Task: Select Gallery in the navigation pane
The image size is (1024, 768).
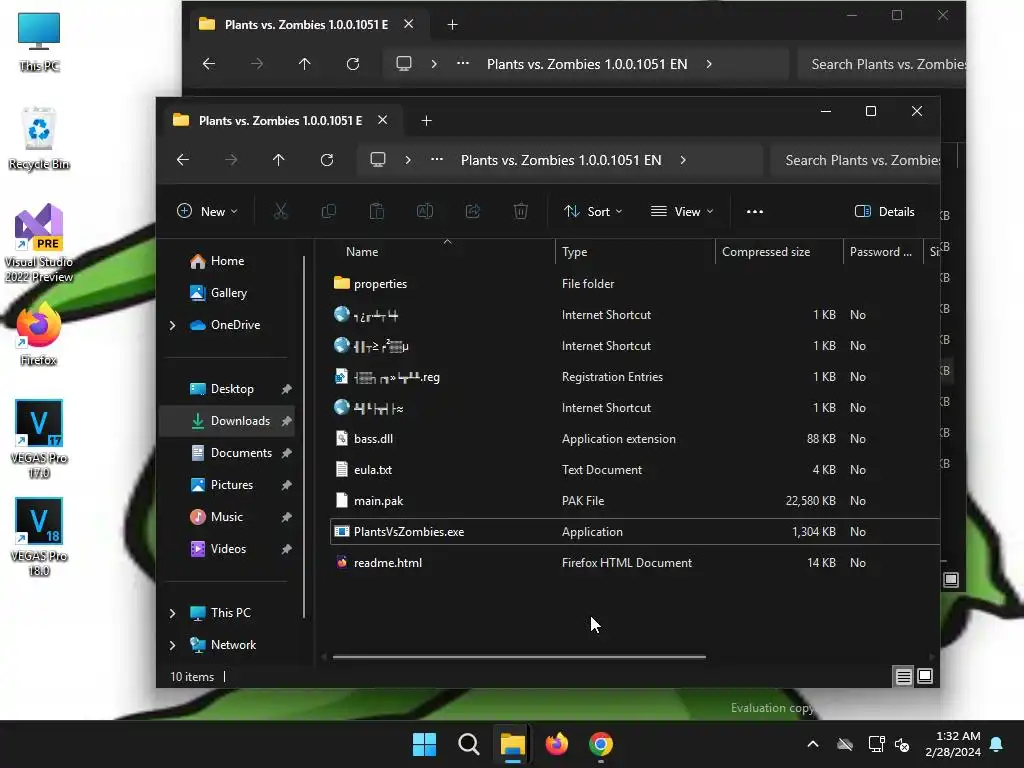Action: pyautogui.click(x=226, y=293)
